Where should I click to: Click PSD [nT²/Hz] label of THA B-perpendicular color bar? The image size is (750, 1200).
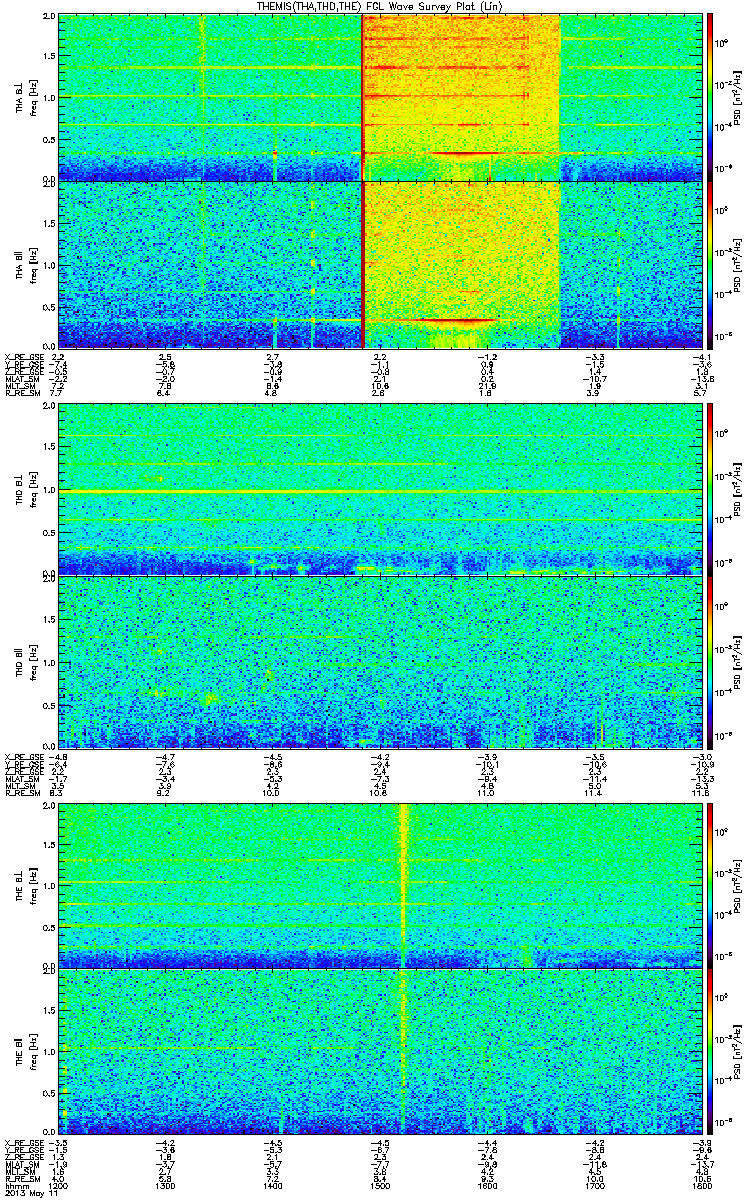coord(737,97)
